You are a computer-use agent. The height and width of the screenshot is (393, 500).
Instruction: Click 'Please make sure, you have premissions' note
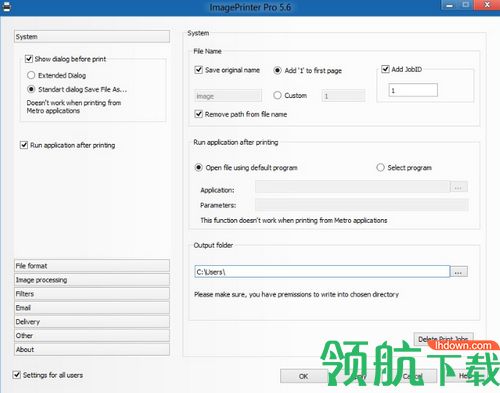tap(297, 294)
